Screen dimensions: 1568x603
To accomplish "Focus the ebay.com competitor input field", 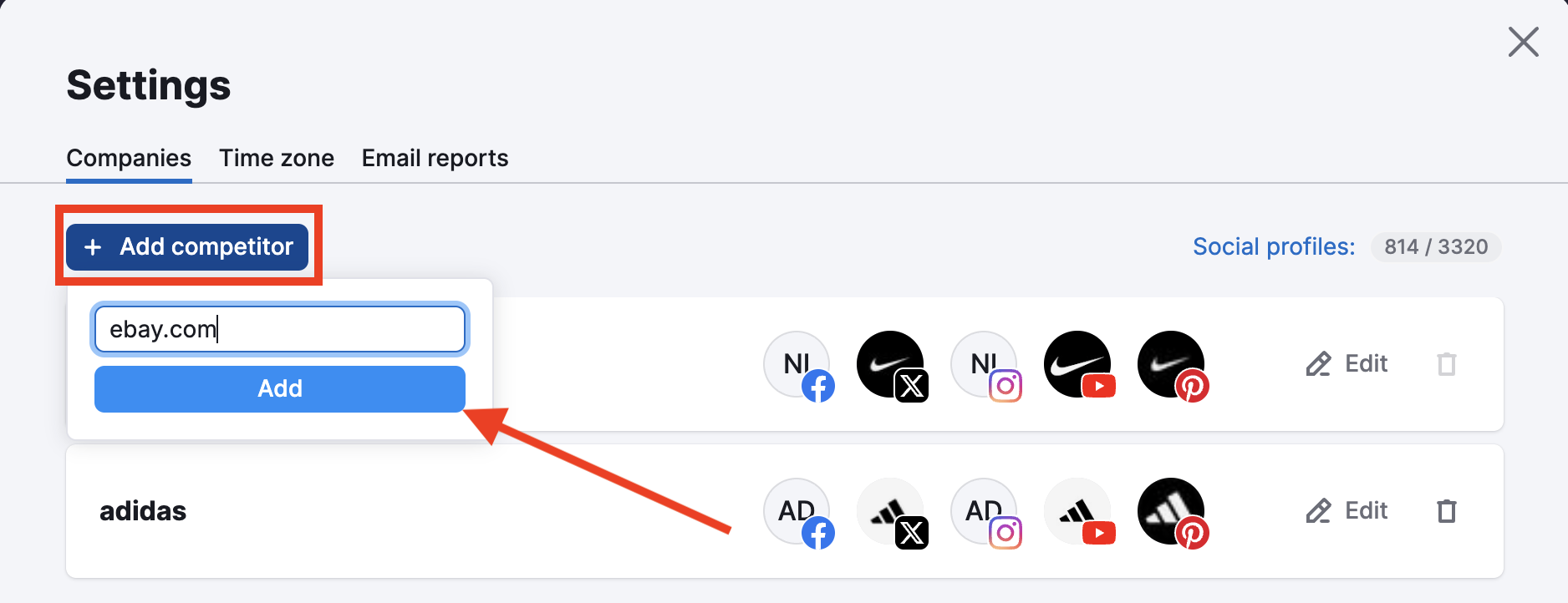I will 280,329.
